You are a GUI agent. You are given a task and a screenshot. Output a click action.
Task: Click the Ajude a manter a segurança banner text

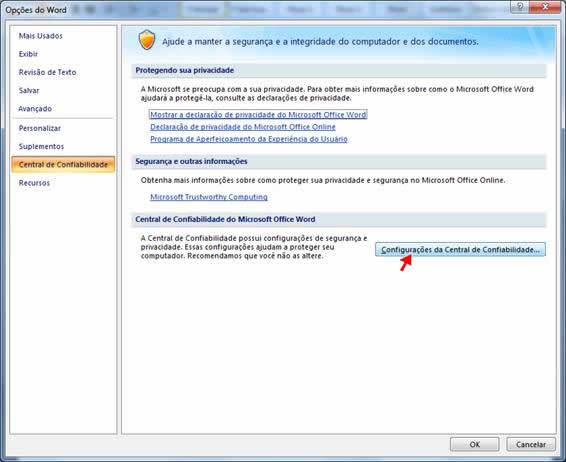(320, 42)
